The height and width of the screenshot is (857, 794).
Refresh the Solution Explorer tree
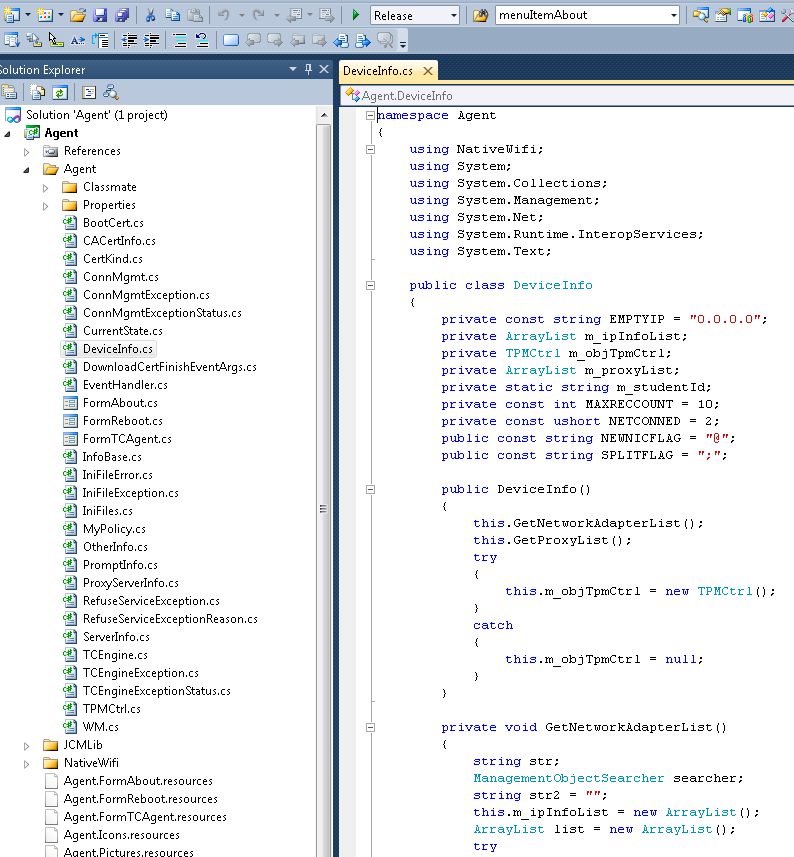pos(60,92)
